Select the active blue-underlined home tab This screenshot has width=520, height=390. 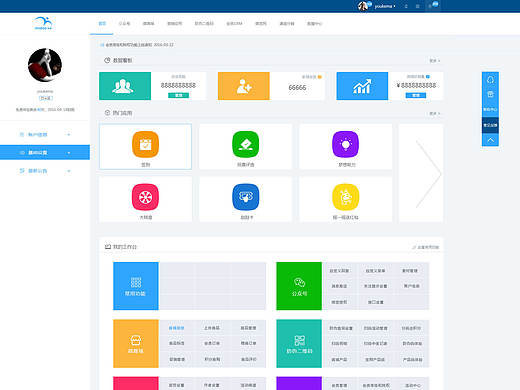click(x=102, y=24)
